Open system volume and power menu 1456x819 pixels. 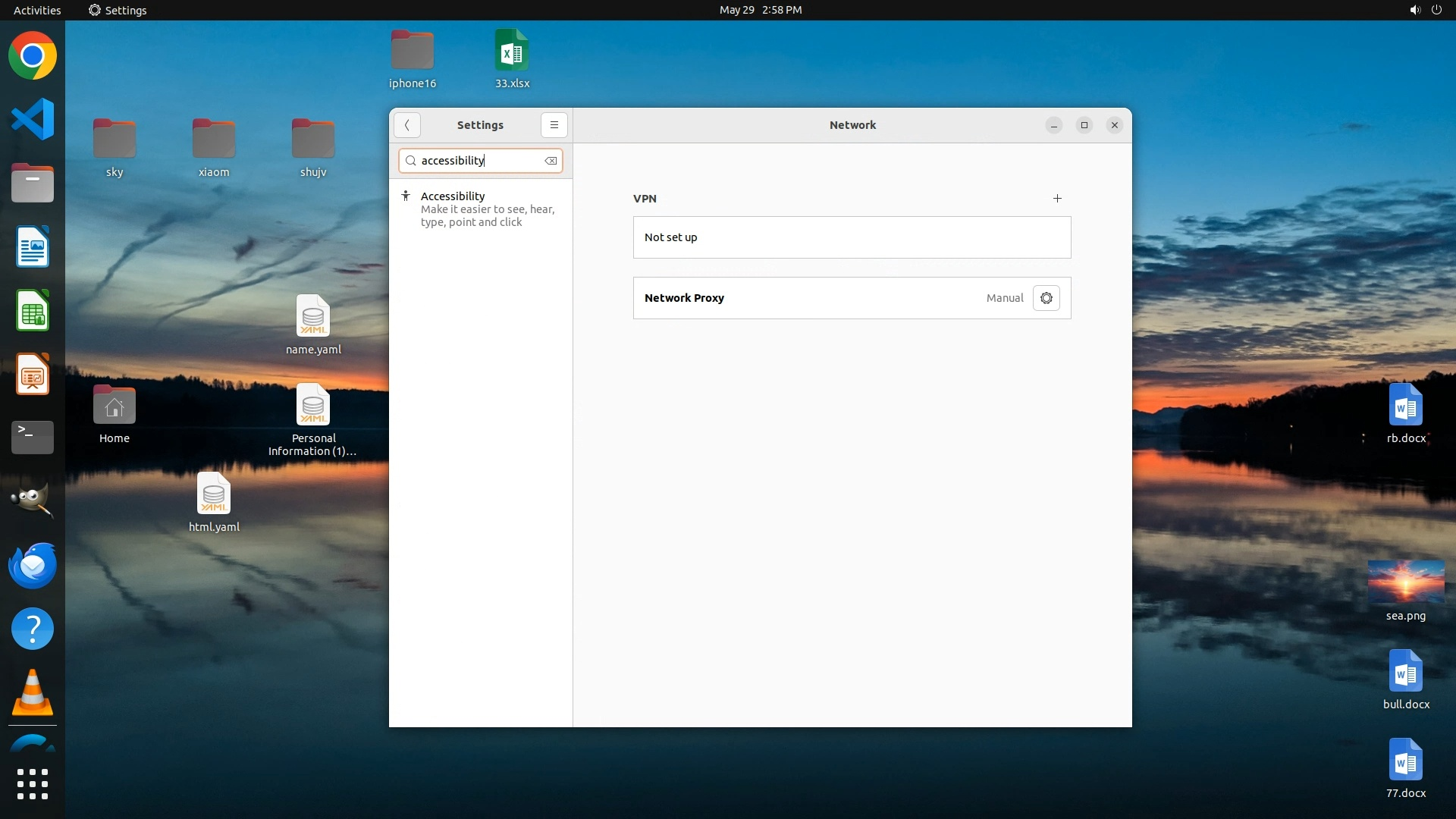[x=1425, y=10]
